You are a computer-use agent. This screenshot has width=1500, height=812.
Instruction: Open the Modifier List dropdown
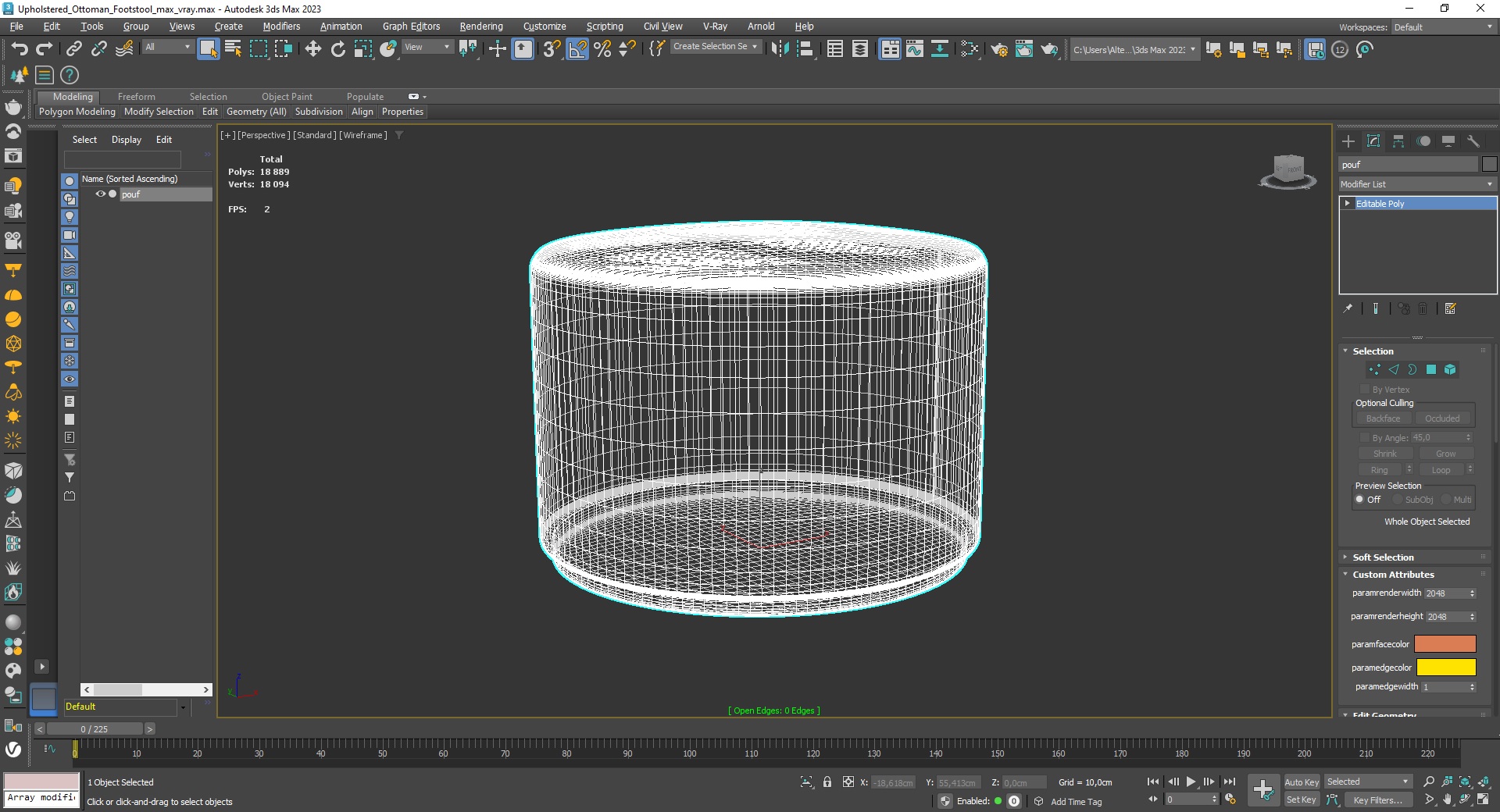1417,184
